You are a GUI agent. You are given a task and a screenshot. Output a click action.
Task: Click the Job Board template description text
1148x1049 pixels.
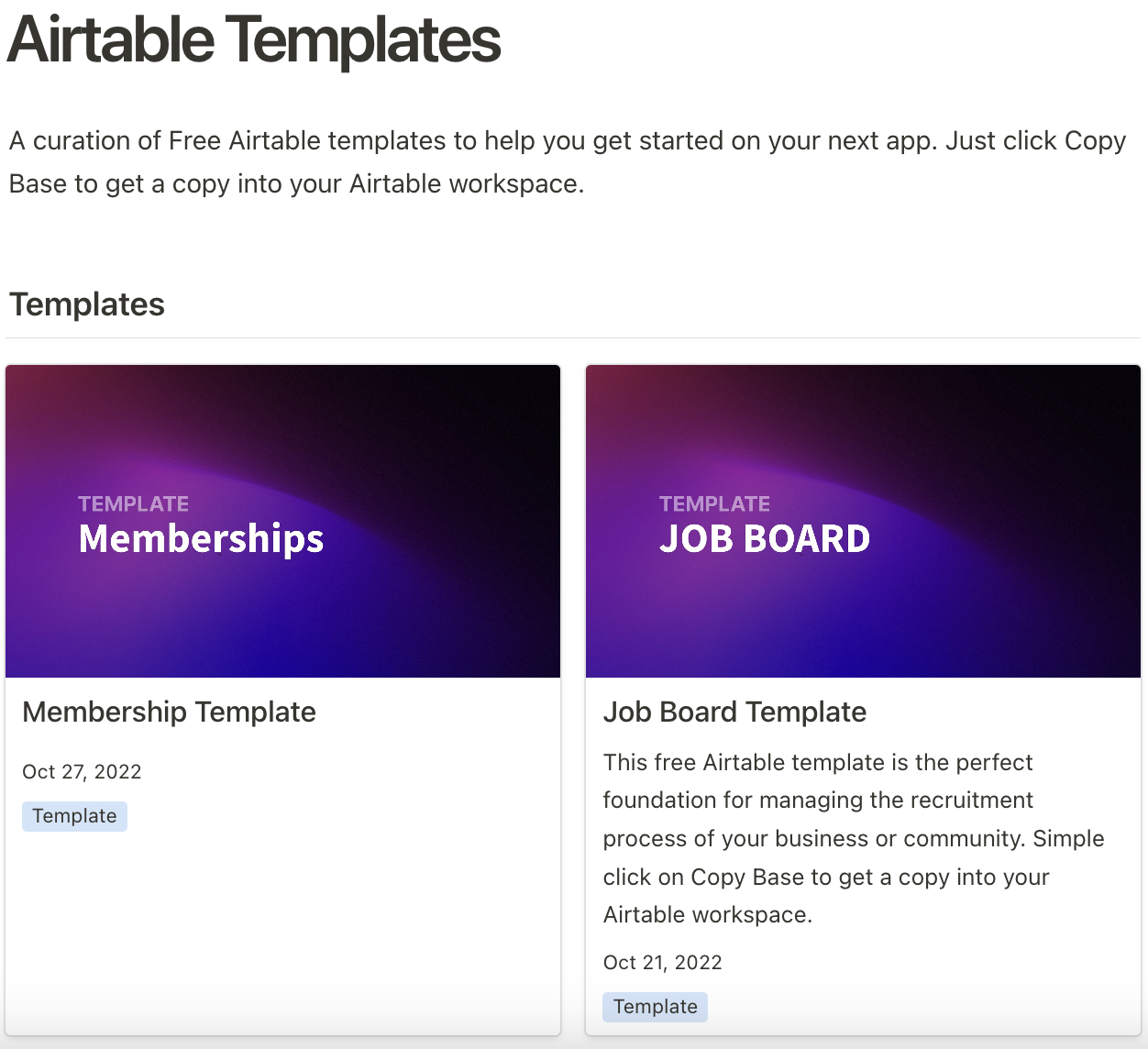click(x=853, y=837)
